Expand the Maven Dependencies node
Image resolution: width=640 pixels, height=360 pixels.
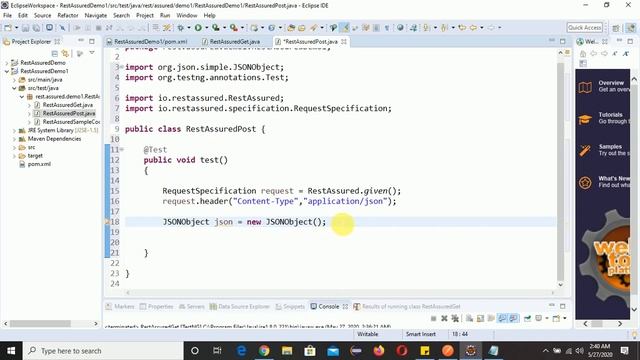pyautogui.click(x=14, y=139)
